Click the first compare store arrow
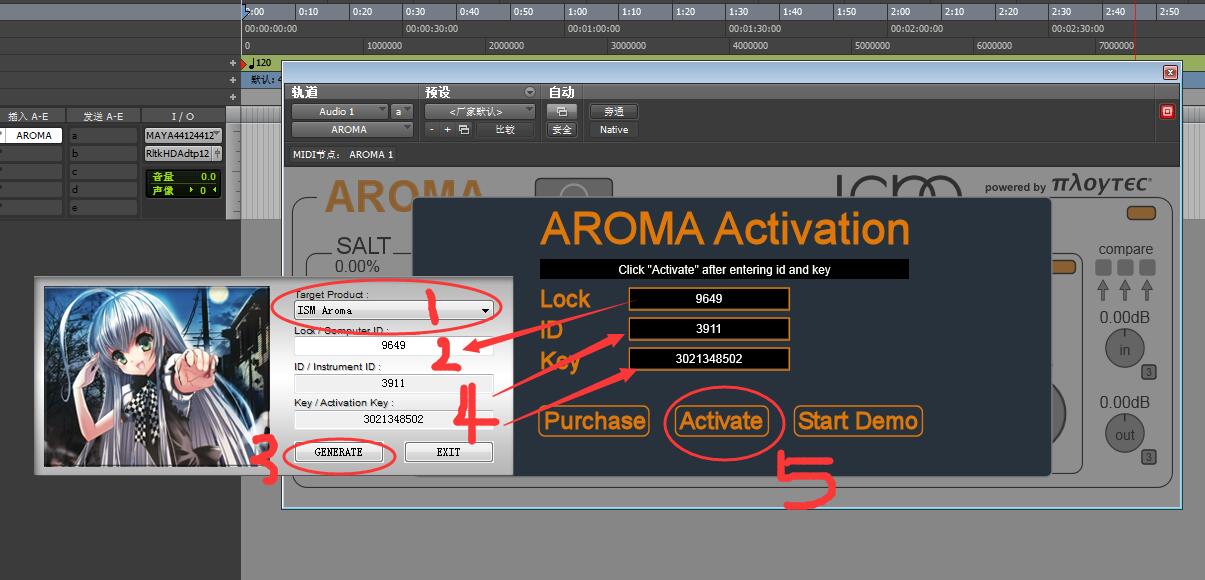The image size is (1205, 580). tap(1103, 290)
